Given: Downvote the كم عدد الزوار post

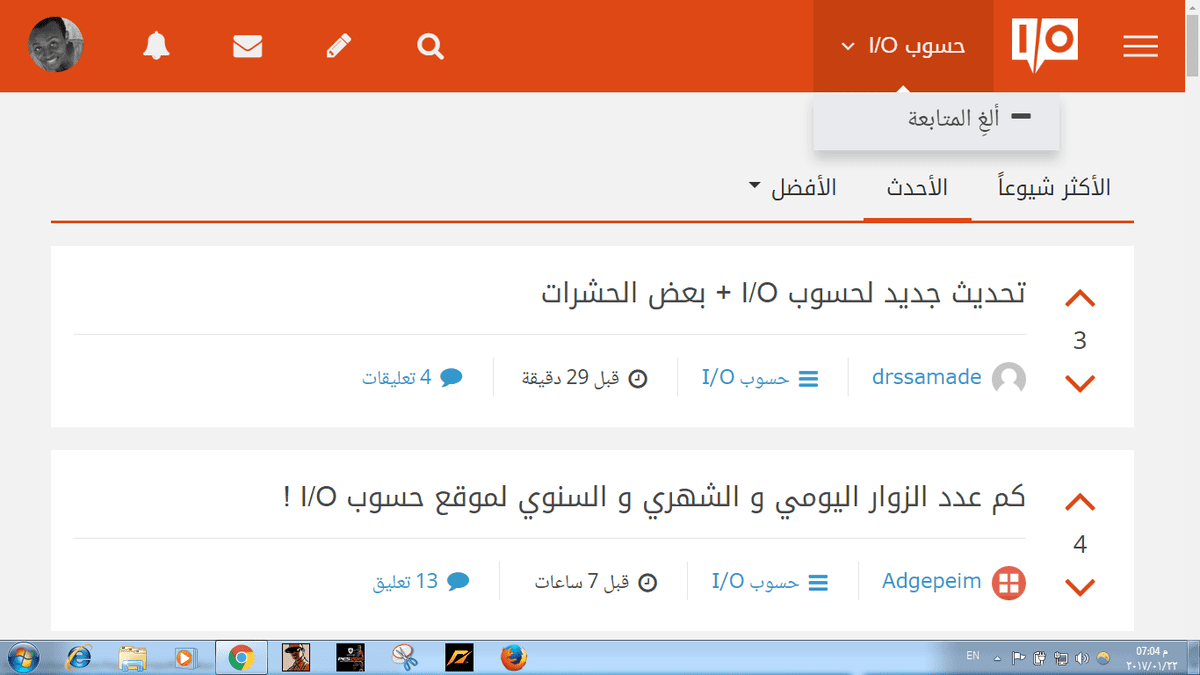Looking at the screenshot, I should (1080, 587).
